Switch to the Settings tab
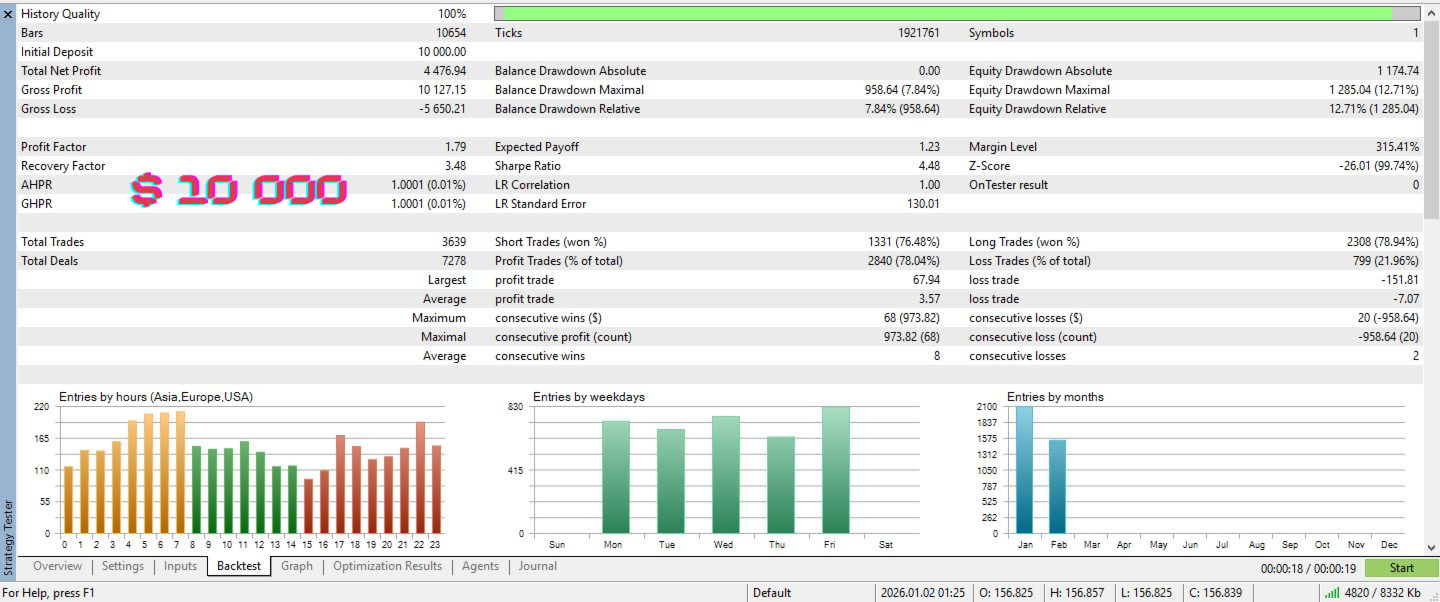Viewport: 1440px width, 602px height. 123,566
